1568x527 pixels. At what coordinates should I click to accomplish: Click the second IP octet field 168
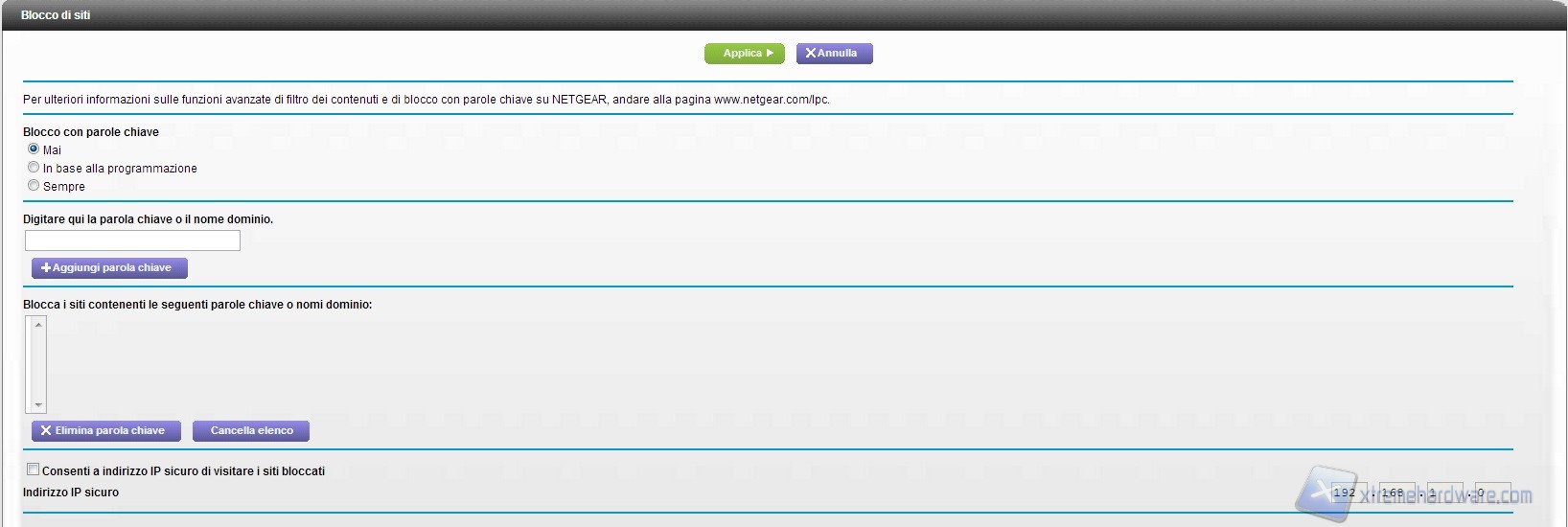(1396, 493)
